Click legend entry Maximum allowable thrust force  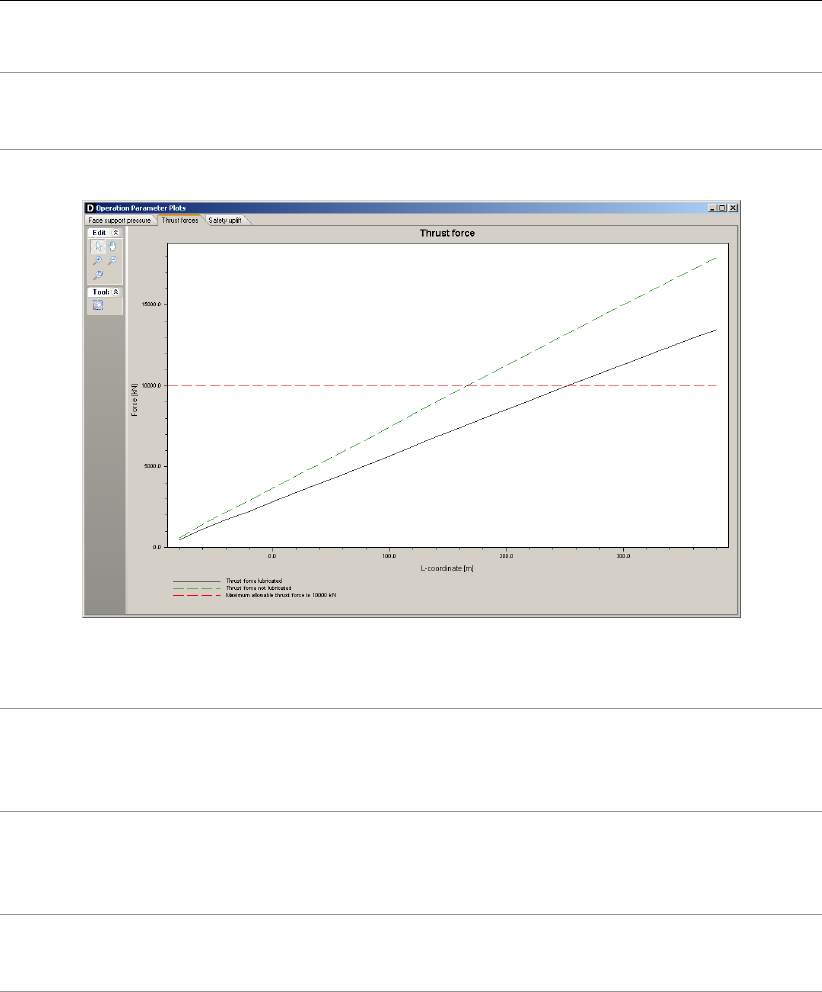[281, 595]
